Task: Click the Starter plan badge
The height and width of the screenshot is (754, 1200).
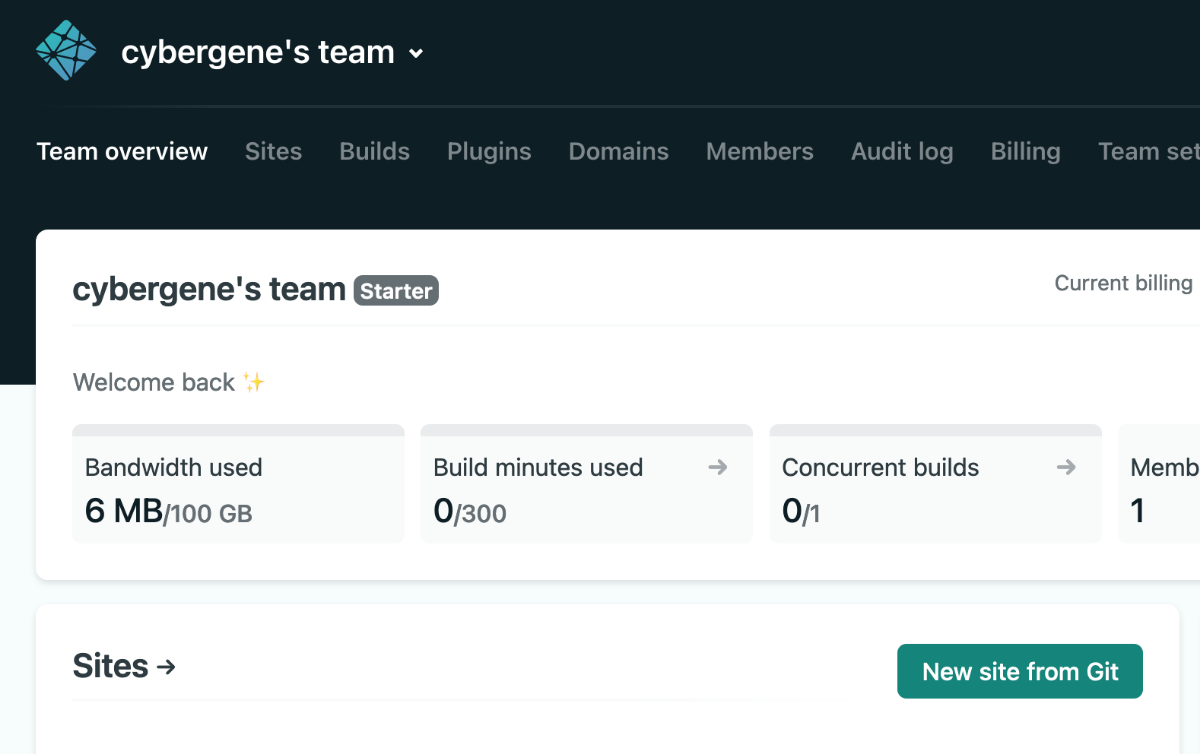Action: [x=396, y=291]
